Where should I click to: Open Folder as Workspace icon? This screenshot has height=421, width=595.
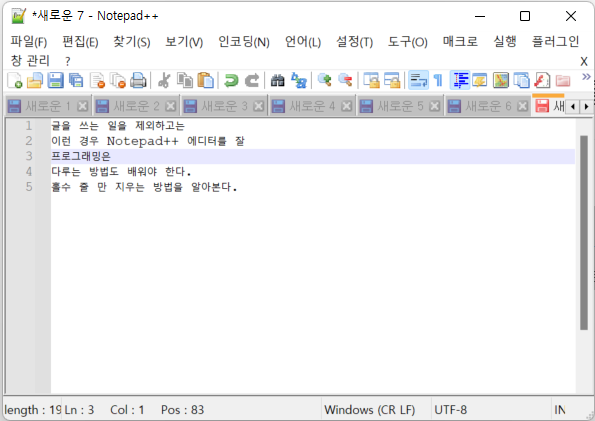click(x=563, y=80)
